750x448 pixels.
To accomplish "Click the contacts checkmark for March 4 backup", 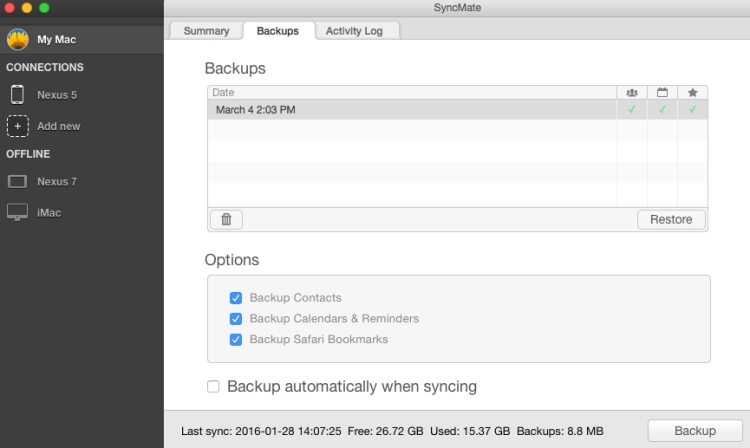I will [632, 109].
